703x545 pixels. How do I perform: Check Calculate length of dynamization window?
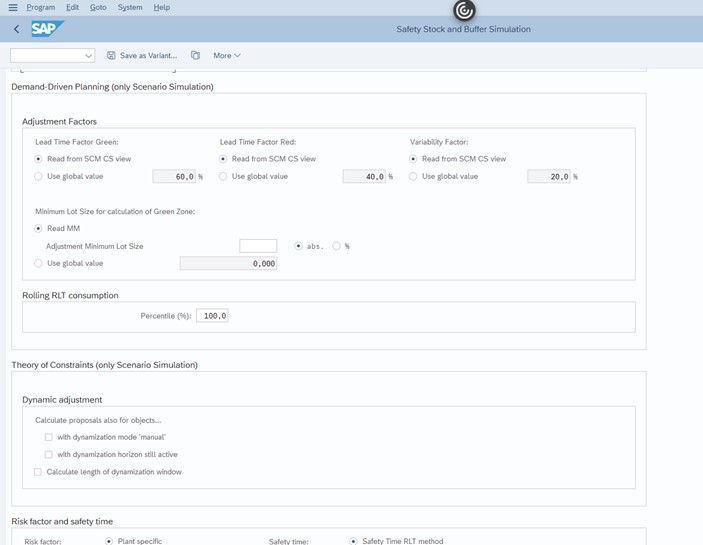coord(38,472)
